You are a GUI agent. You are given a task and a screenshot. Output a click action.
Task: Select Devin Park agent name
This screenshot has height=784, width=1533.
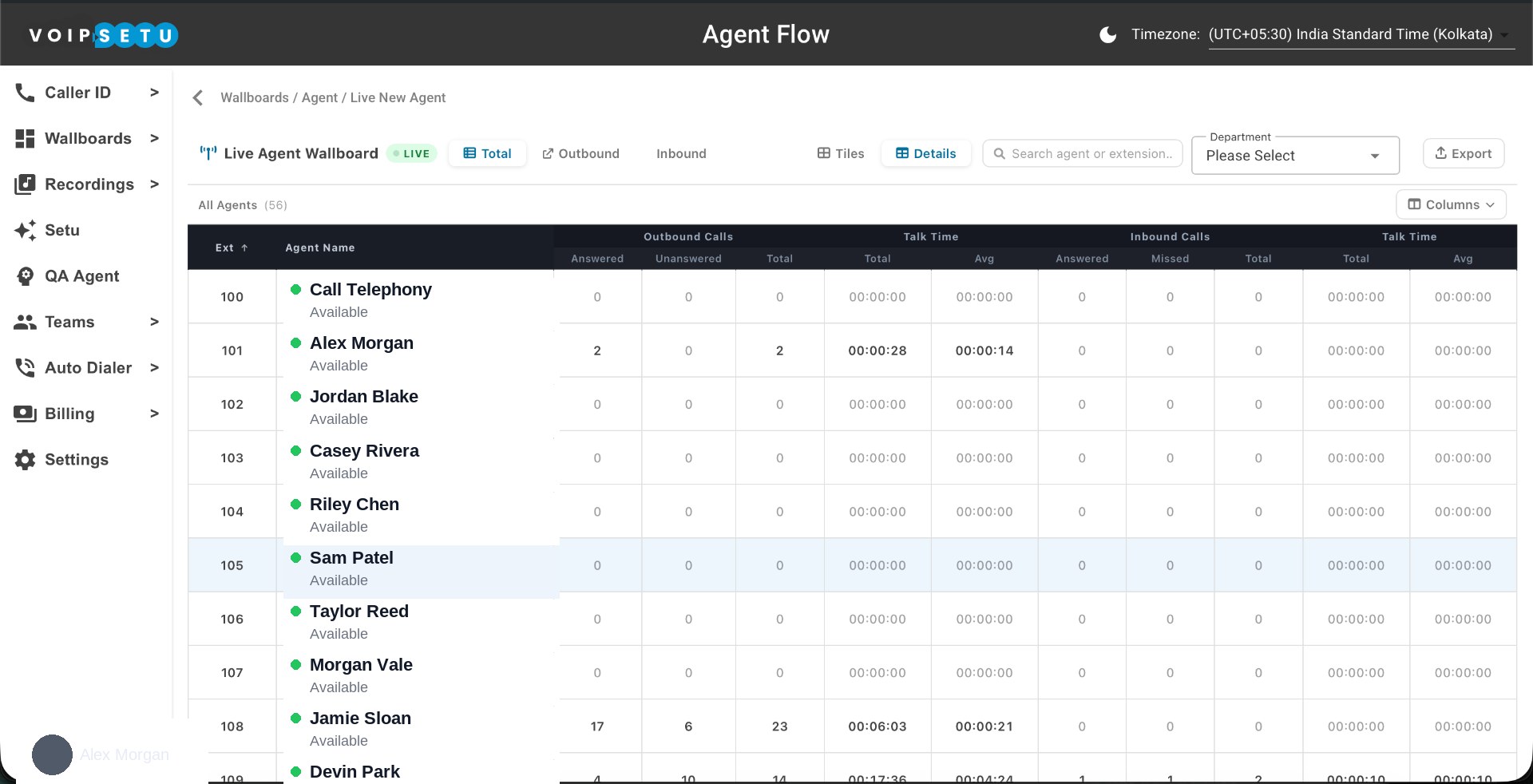point(355,771)
